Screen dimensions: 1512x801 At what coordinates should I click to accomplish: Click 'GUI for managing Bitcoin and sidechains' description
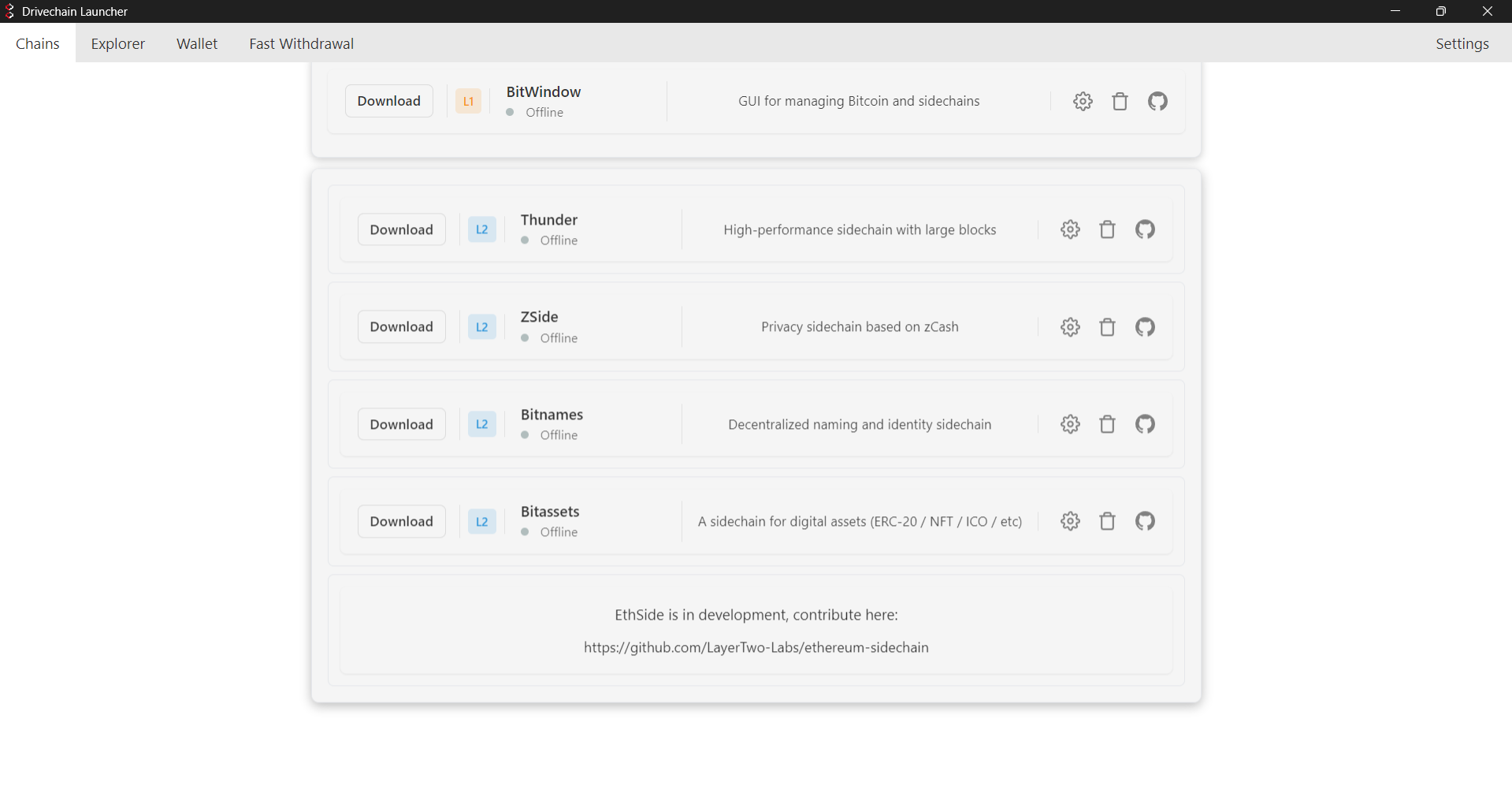coord(859,101)
